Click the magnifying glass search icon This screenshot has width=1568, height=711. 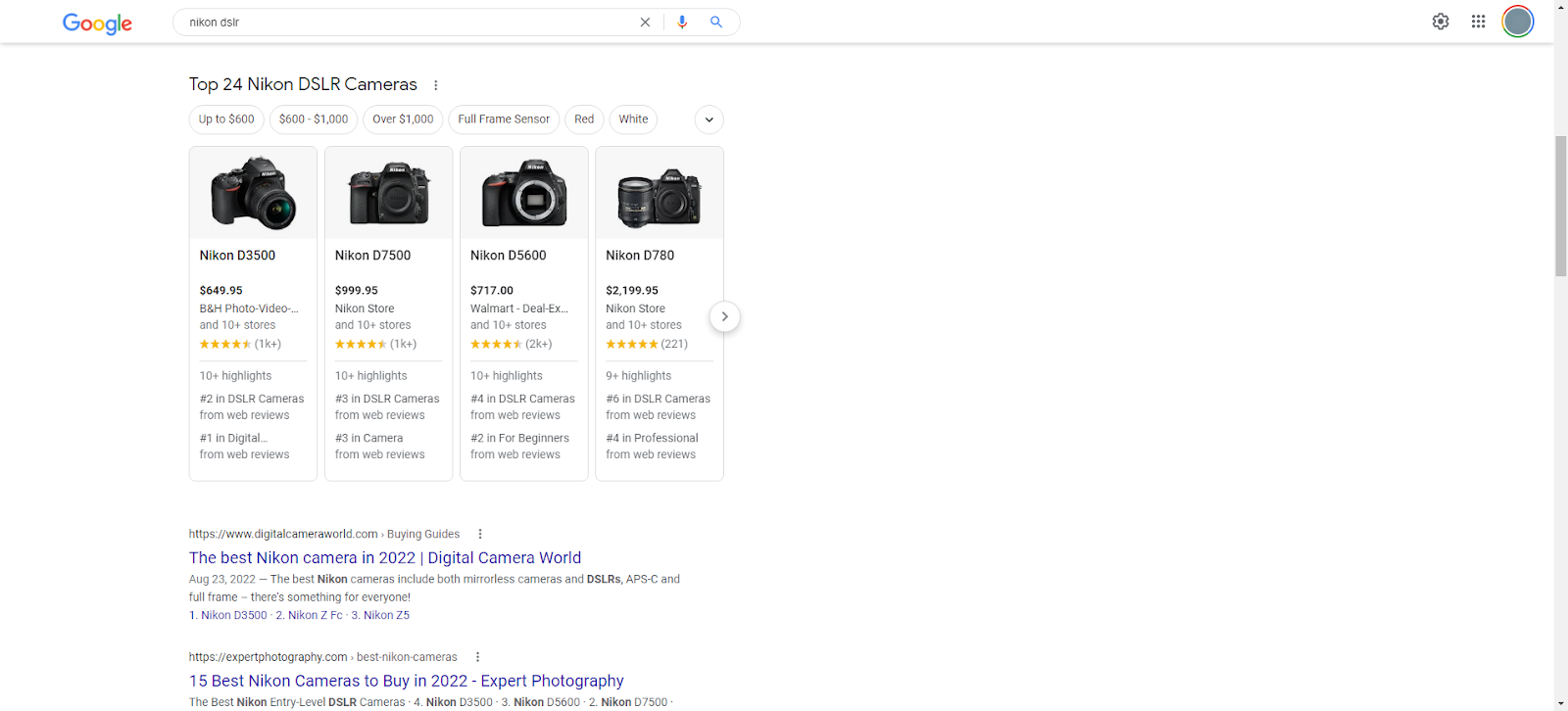(x=716, y=23)
